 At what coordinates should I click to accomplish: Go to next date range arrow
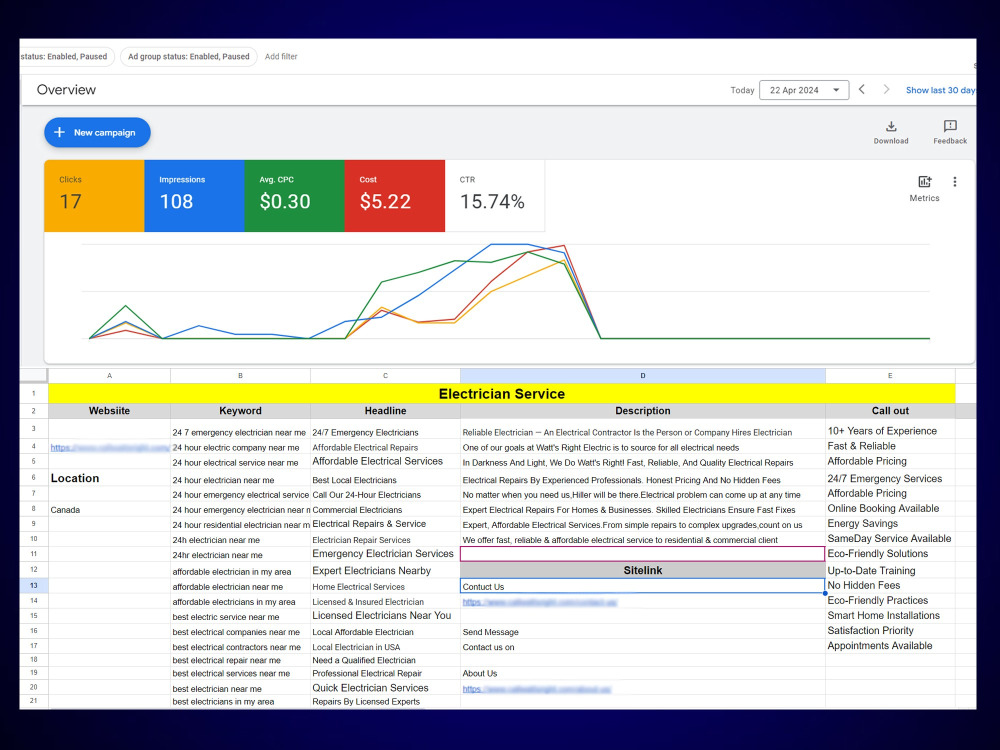(886, 90)
